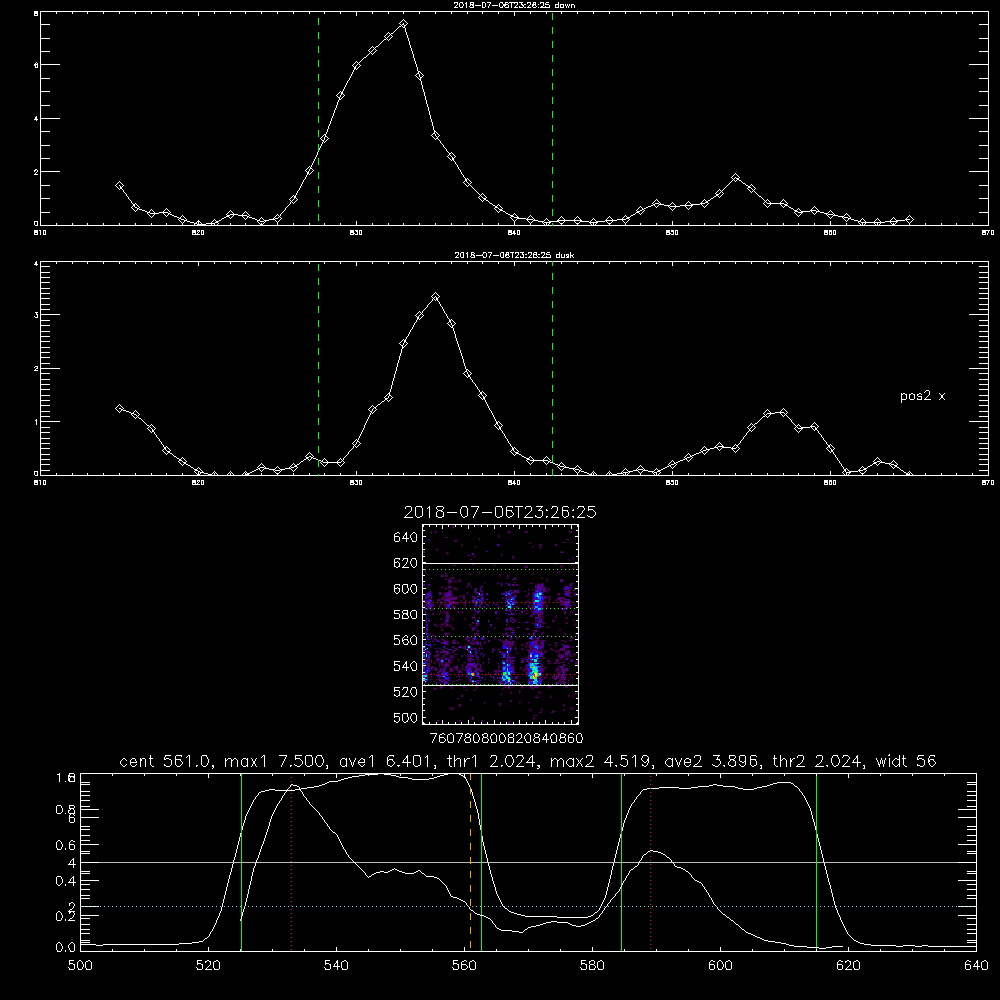Click the highest peak diamond in dusk plot
The height and width of the screenshot is (1000, 1000).
(436, 297)
